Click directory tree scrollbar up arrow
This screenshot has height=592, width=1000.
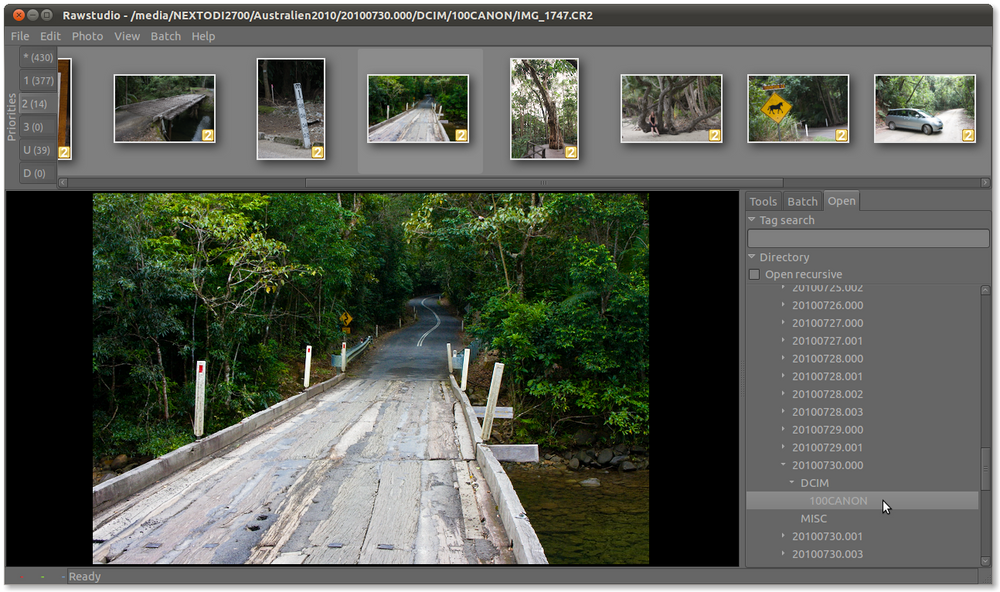(985, 290)
